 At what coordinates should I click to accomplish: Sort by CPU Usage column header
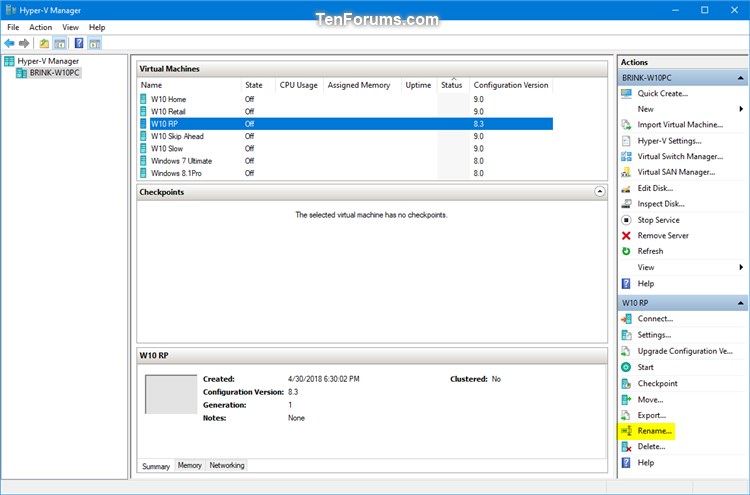(299, 85)
